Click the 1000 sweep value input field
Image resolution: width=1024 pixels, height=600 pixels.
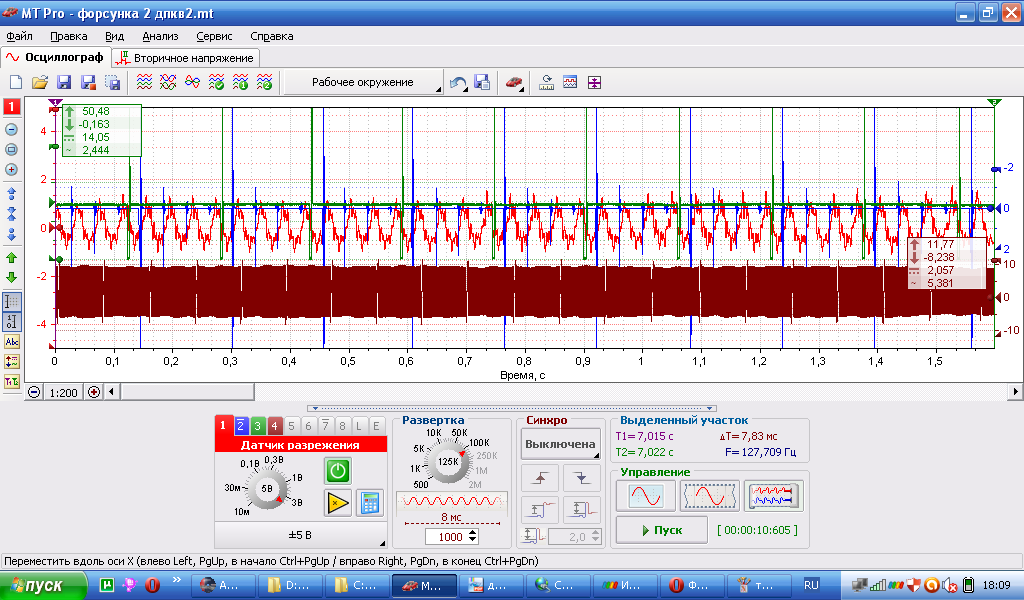coord(447,537)
